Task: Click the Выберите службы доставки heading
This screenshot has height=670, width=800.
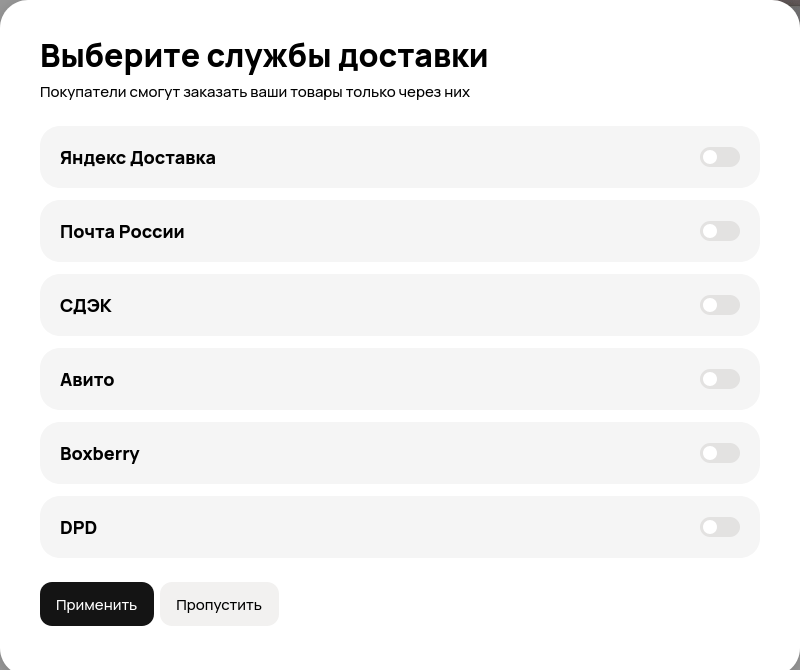Action: point(264,56)
